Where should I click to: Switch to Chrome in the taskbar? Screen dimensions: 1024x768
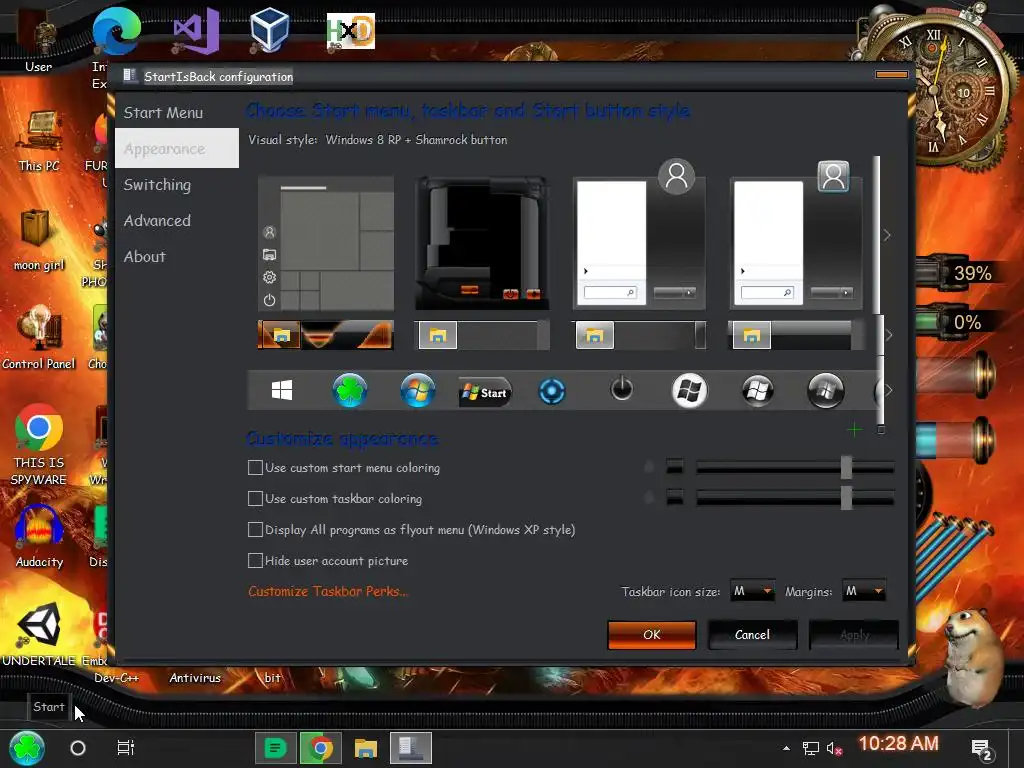(320, 748)
